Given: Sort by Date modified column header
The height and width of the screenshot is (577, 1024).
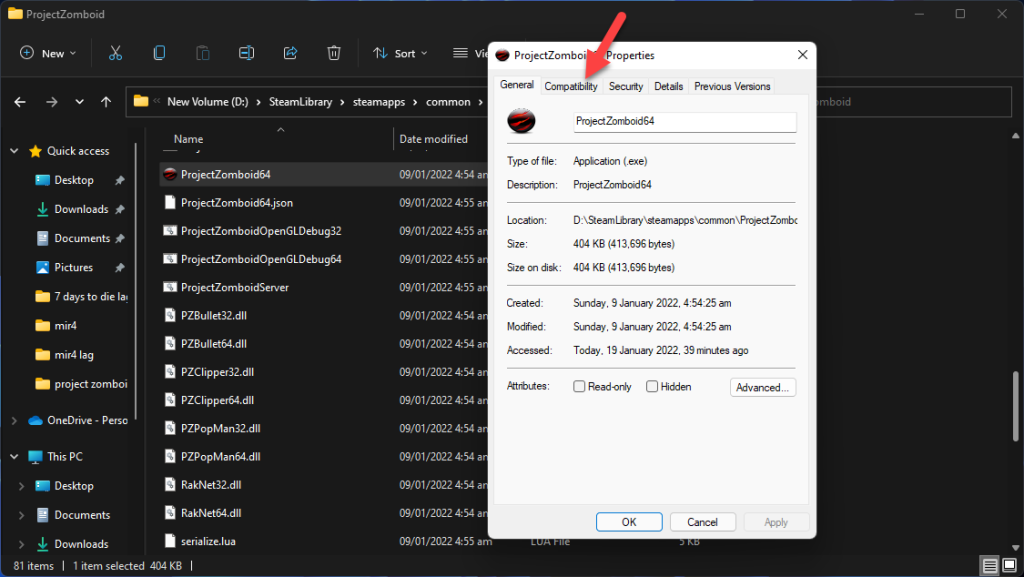Looking at the screenshot, I should pyautogui.click(x=434, y=139).
